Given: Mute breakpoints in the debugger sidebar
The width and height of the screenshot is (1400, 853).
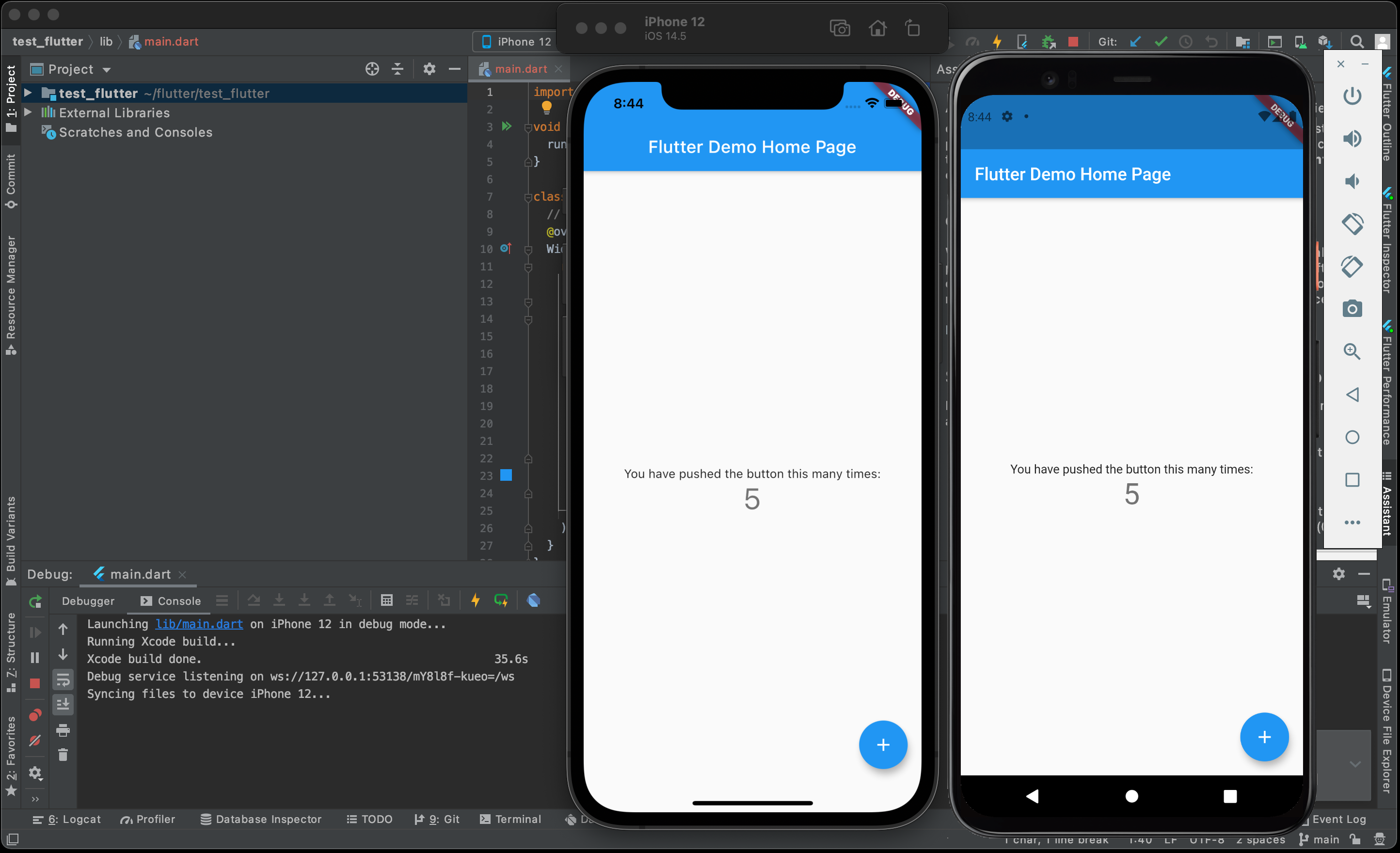Looking at the screenshot, I should tap(34, 740).
